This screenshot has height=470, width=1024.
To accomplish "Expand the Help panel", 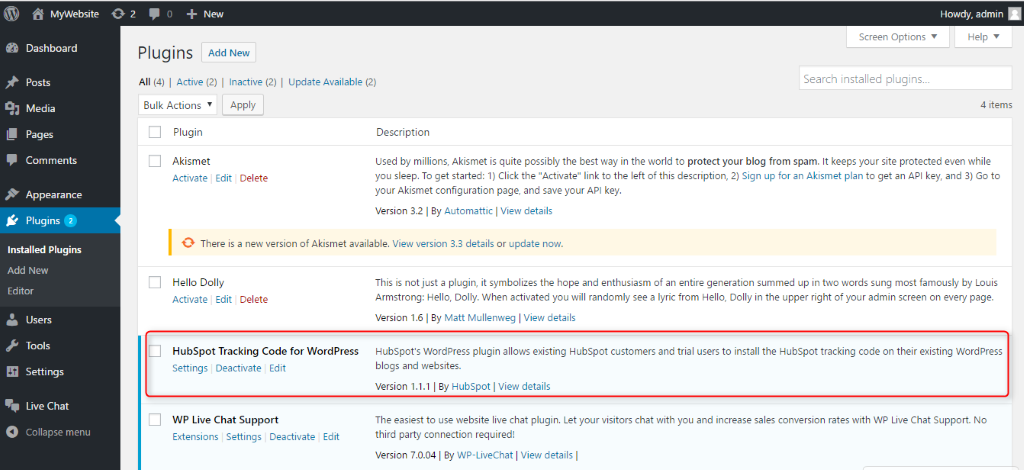I will pyautogui.click(x=983, y=37).
